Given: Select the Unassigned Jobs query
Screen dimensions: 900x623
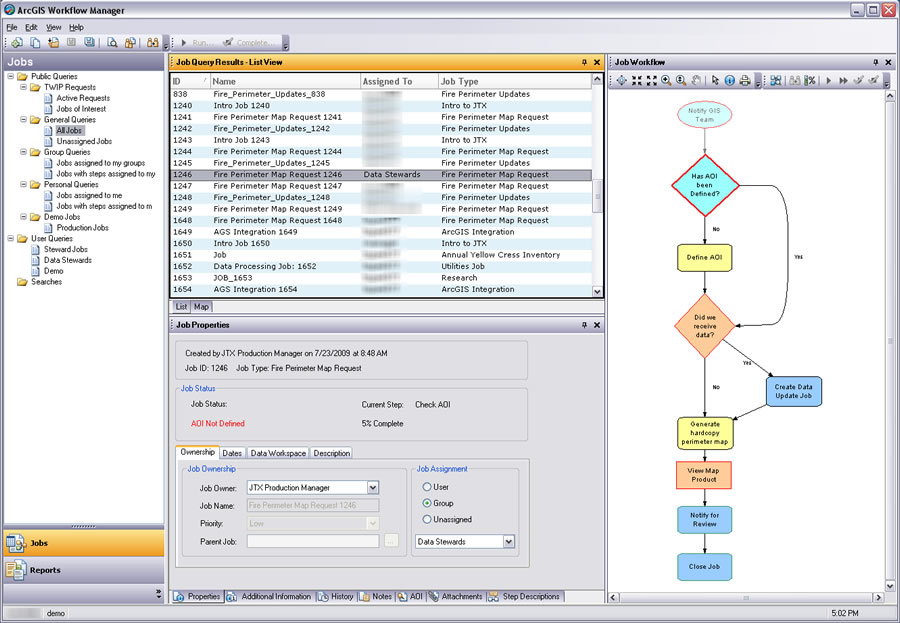Looking at the screenshot, I should (x=84, y=141).
